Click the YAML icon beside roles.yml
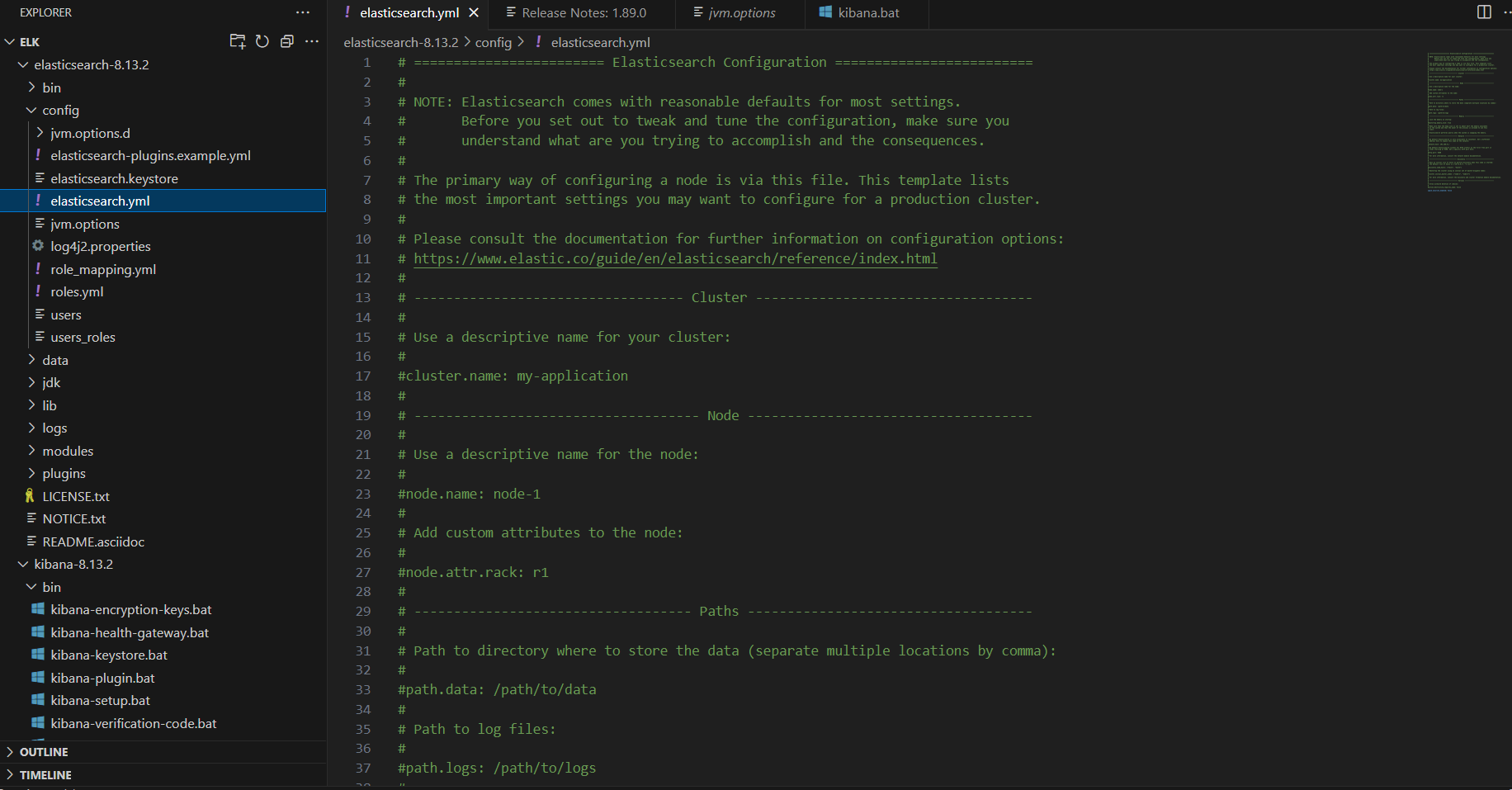This screenshot has height=790, width=1512. [x=38, y=291]
